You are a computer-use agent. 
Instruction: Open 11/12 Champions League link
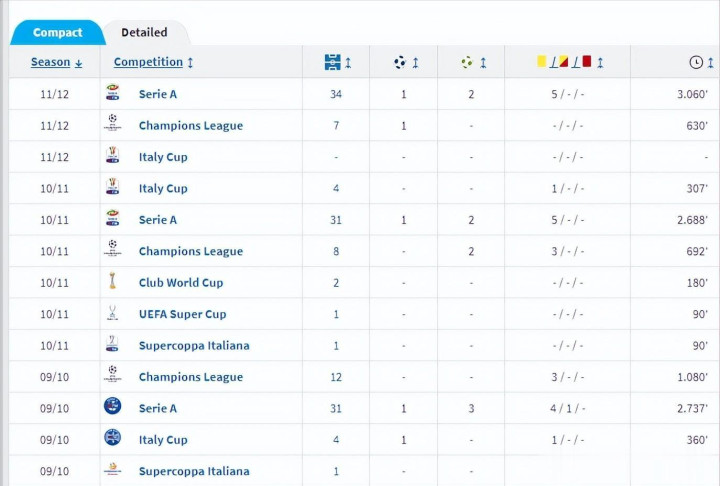click(190, 126)
